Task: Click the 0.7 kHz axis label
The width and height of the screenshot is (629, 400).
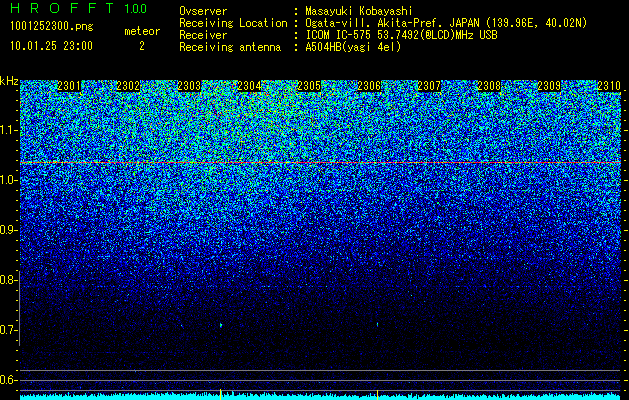Action: pos(9,330)
